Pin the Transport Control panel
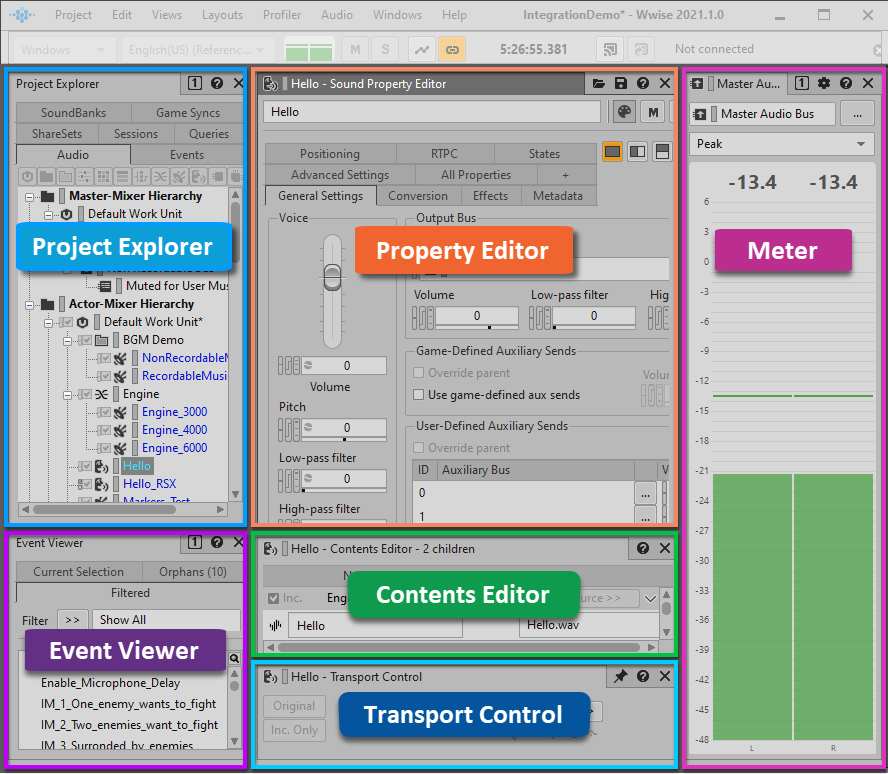Image resolution: width=888 pixels, height=774 pixels. (621, 677)
